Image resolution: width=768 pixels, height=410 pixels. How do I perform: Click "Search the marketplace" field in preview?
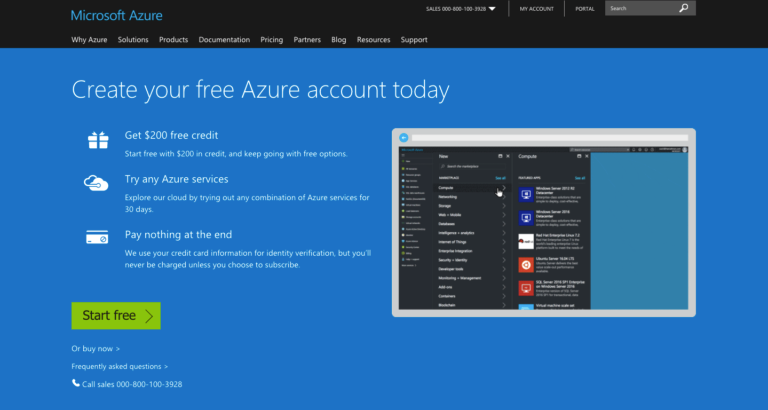473,167
